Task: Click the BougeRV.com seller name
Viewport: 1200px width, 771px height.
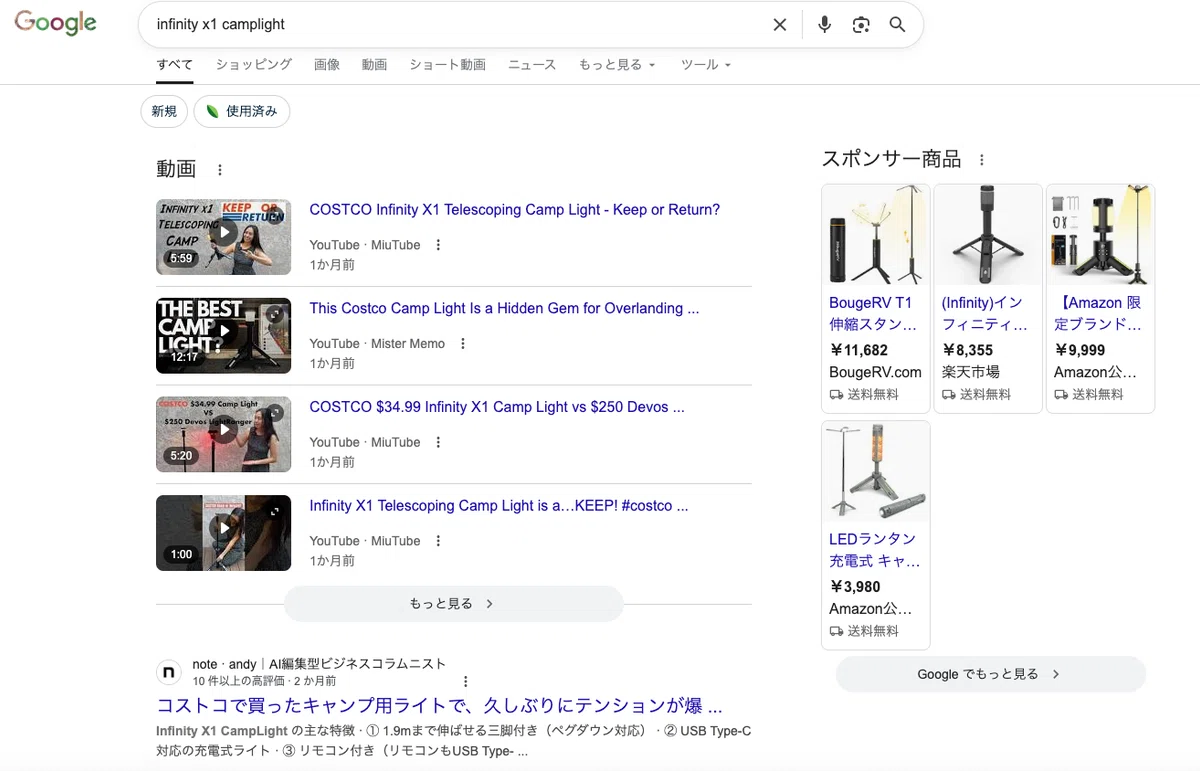Action: [x=875, y=372]
